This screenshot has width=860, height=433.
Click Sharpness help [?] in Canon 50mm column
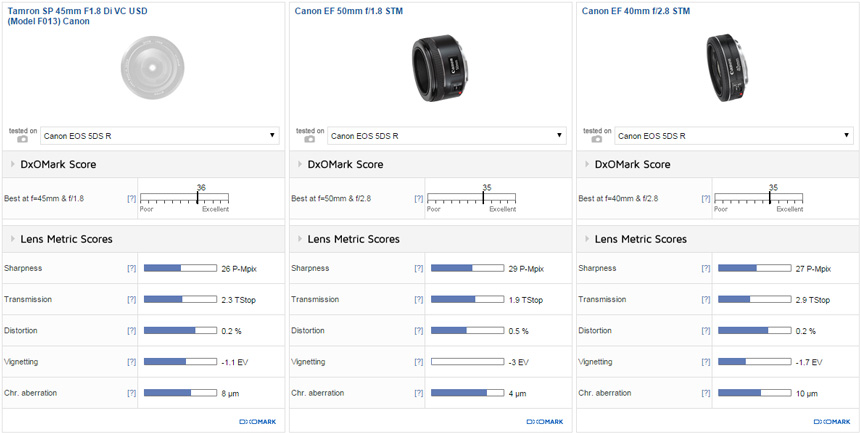(x=418, y=268)
